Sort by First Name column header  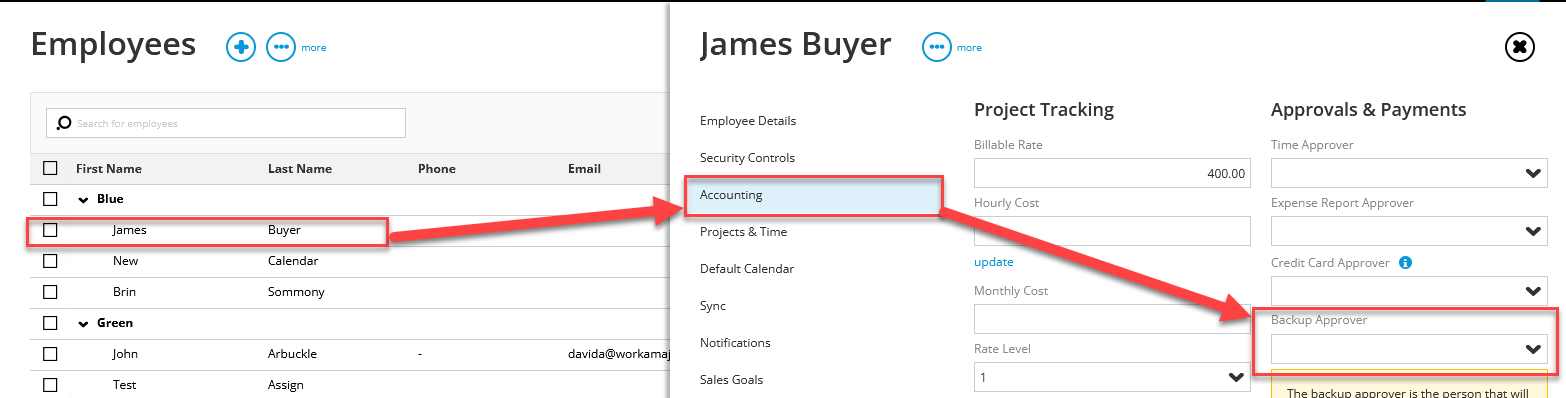109,169
